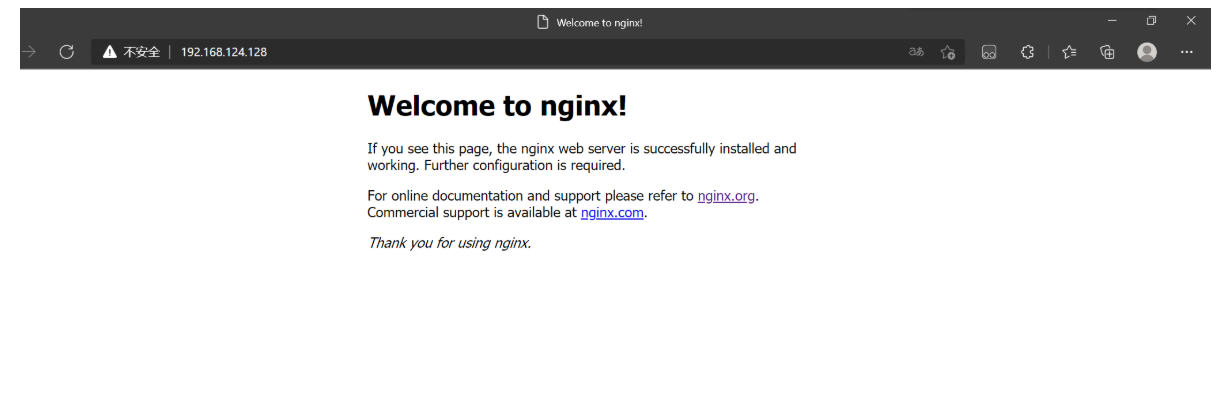The height and width of the screenshot is (412, 1225).
Task: Reload the page with the refresh icon
Action: tap(67, 52)
